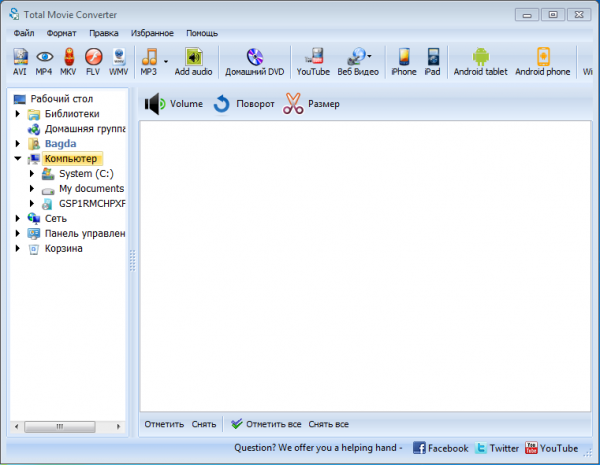This screenshot has height=465, width=600.
Task: Open the Файл menu
Action: (24, 33)
